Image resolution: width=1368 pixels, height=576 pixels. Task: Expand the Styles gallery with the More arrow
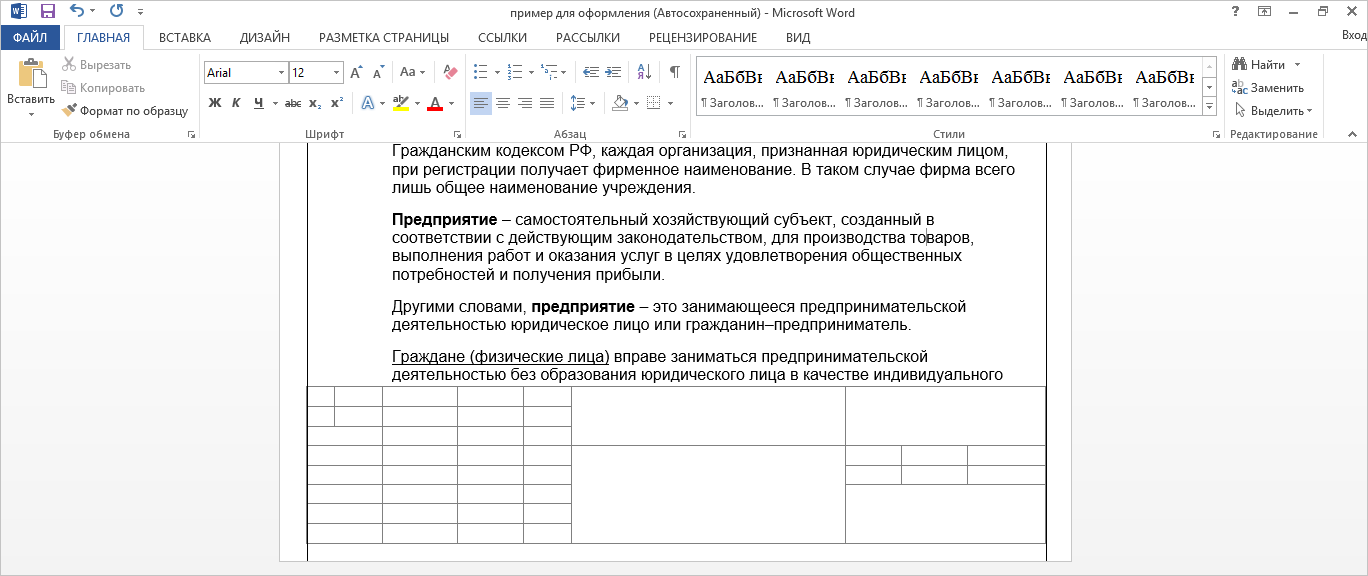(x=1209, y=105)
